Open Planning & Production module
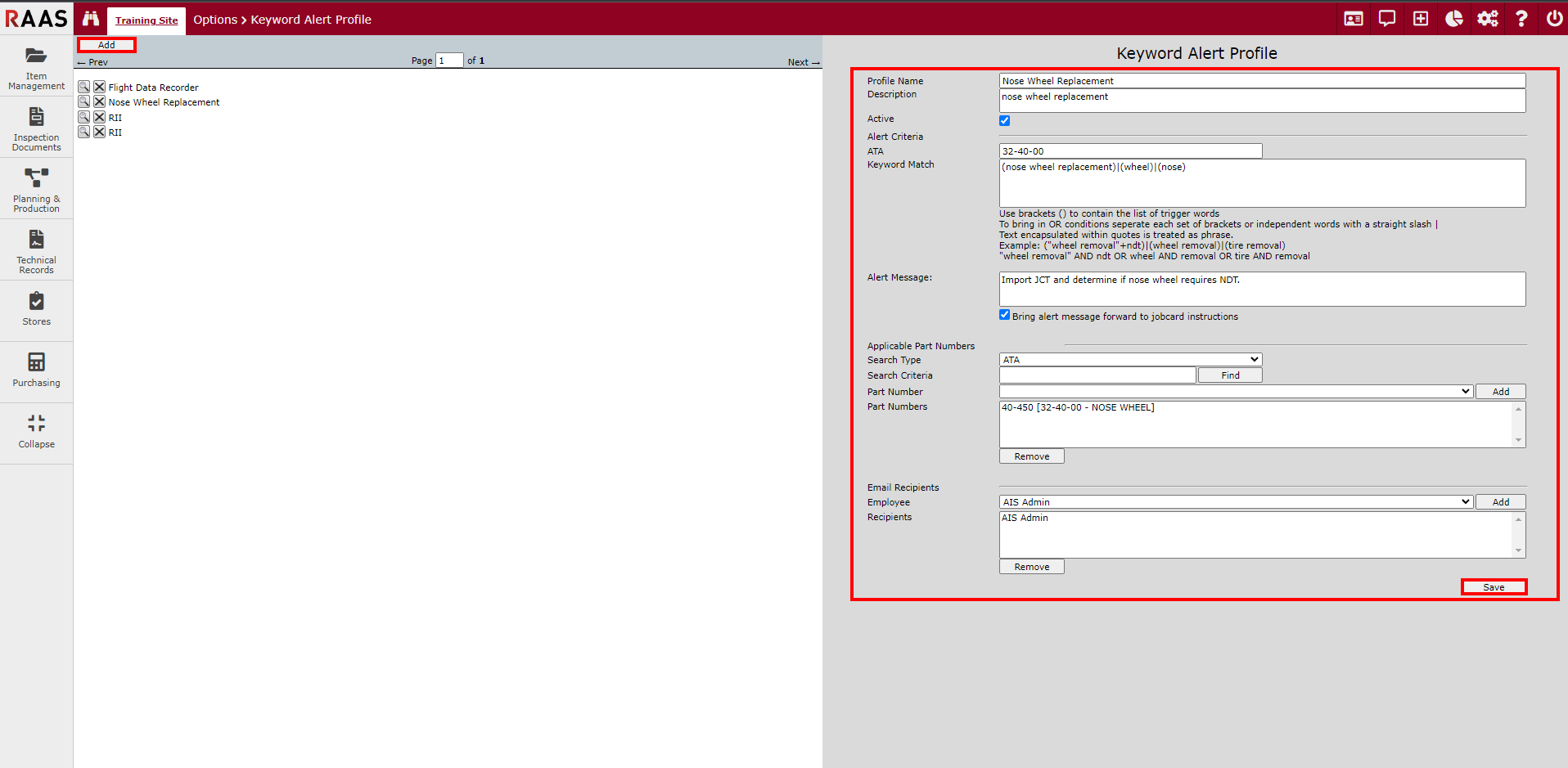 coord(36,189)
